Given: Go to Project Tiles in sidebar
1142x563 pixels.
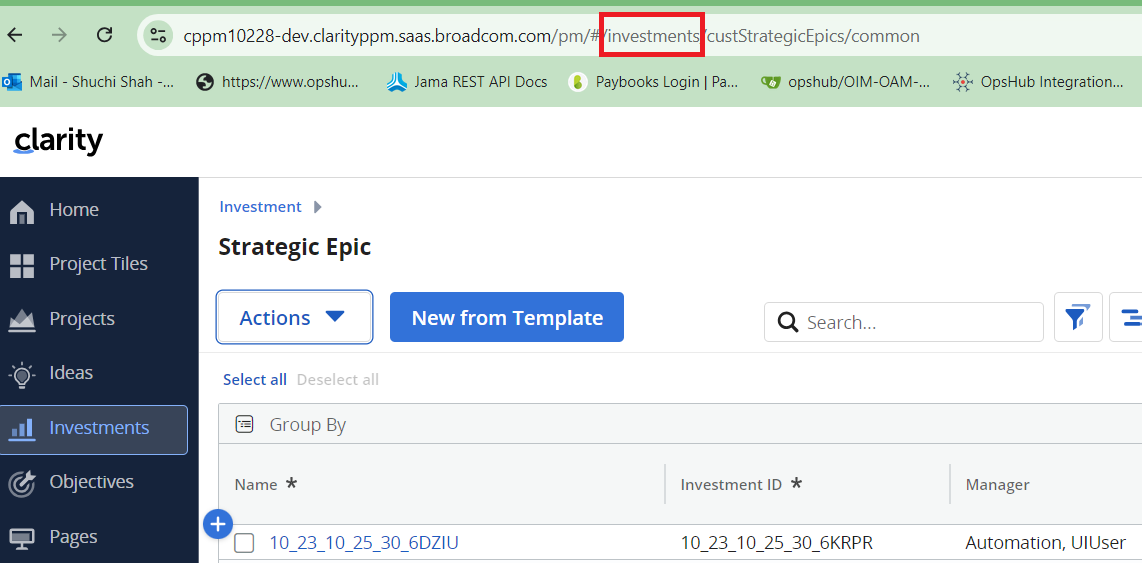Looking at the screenshot, I should point(98,264).
